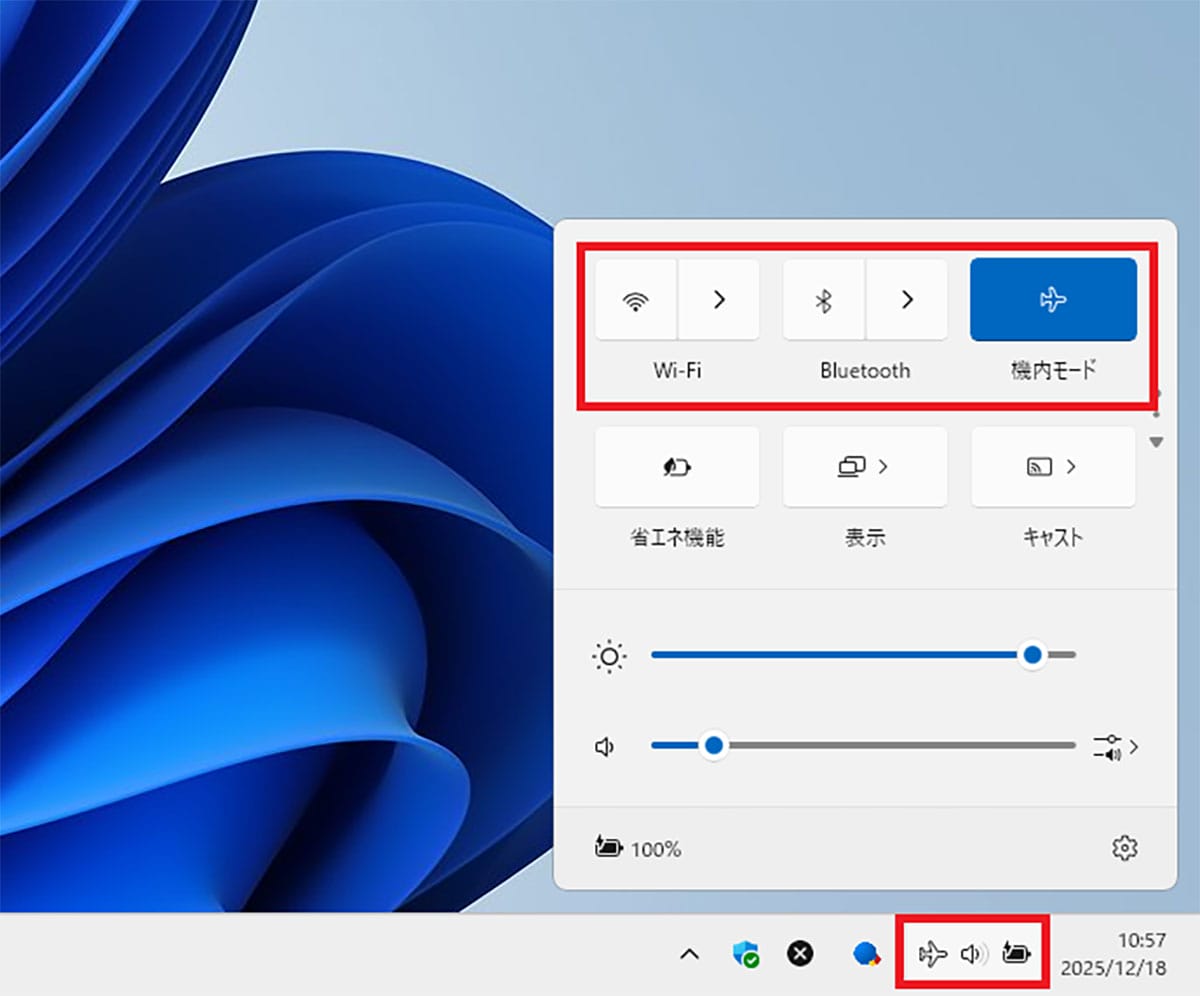Show hidden taskbar icons with the chevron
Screen dimensions: 1200x996
pyautogui.click(x=689, y=953)
